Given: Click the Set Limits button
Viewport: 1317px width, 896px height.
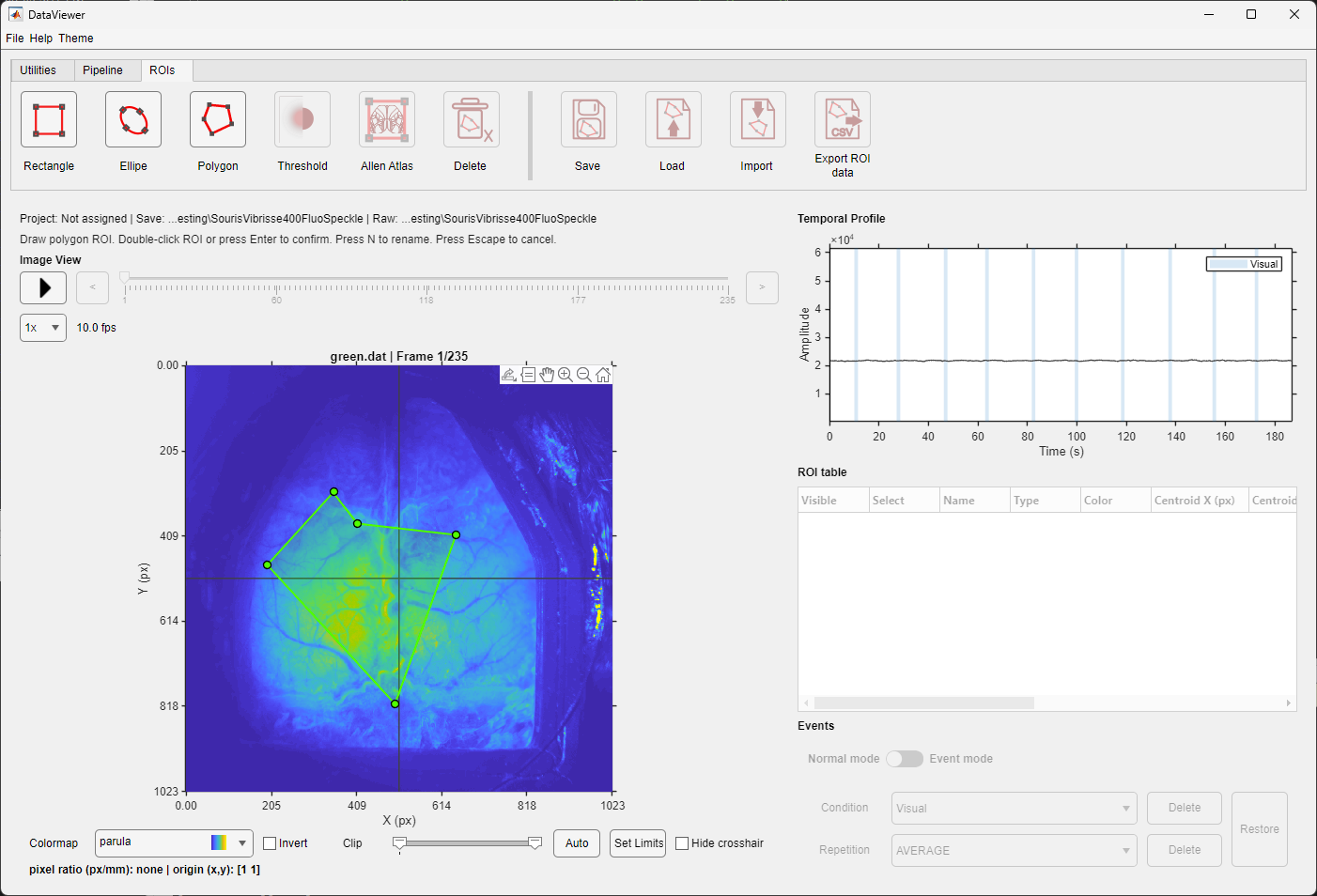Looking at the screenshot, I should point(639,843).
